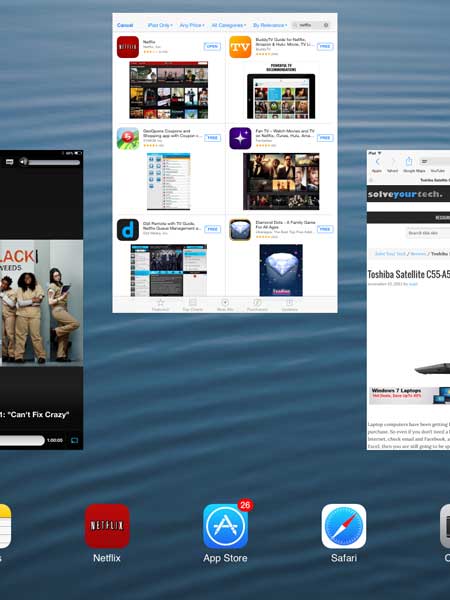Open the Fan TV screenshot thumbnail
The image size is (450, 600).
281,181
